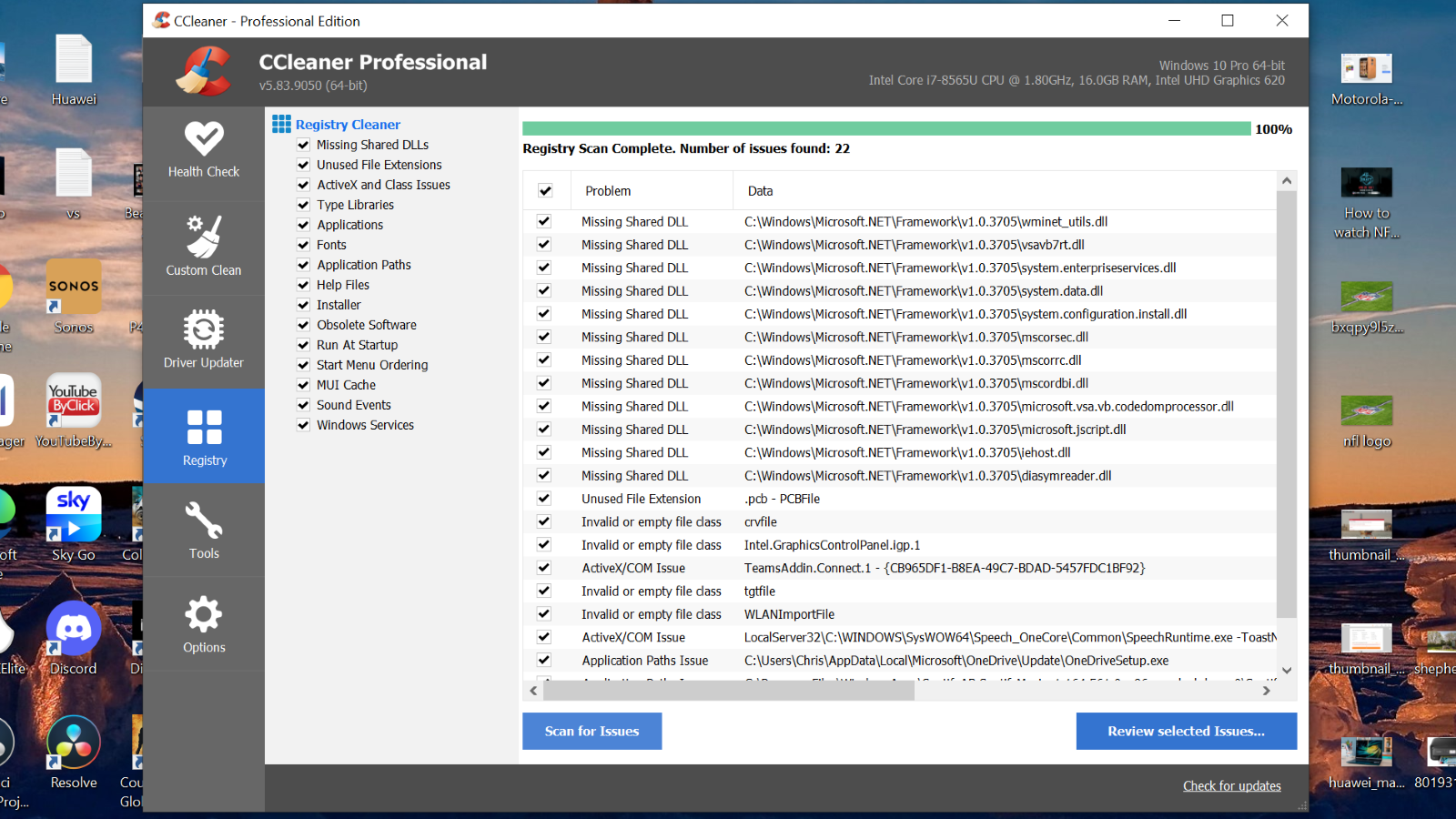Screen dimensions: 1456x819
Task: Toggle Run At Startup checkbox
Action: (x=303, y=345)
